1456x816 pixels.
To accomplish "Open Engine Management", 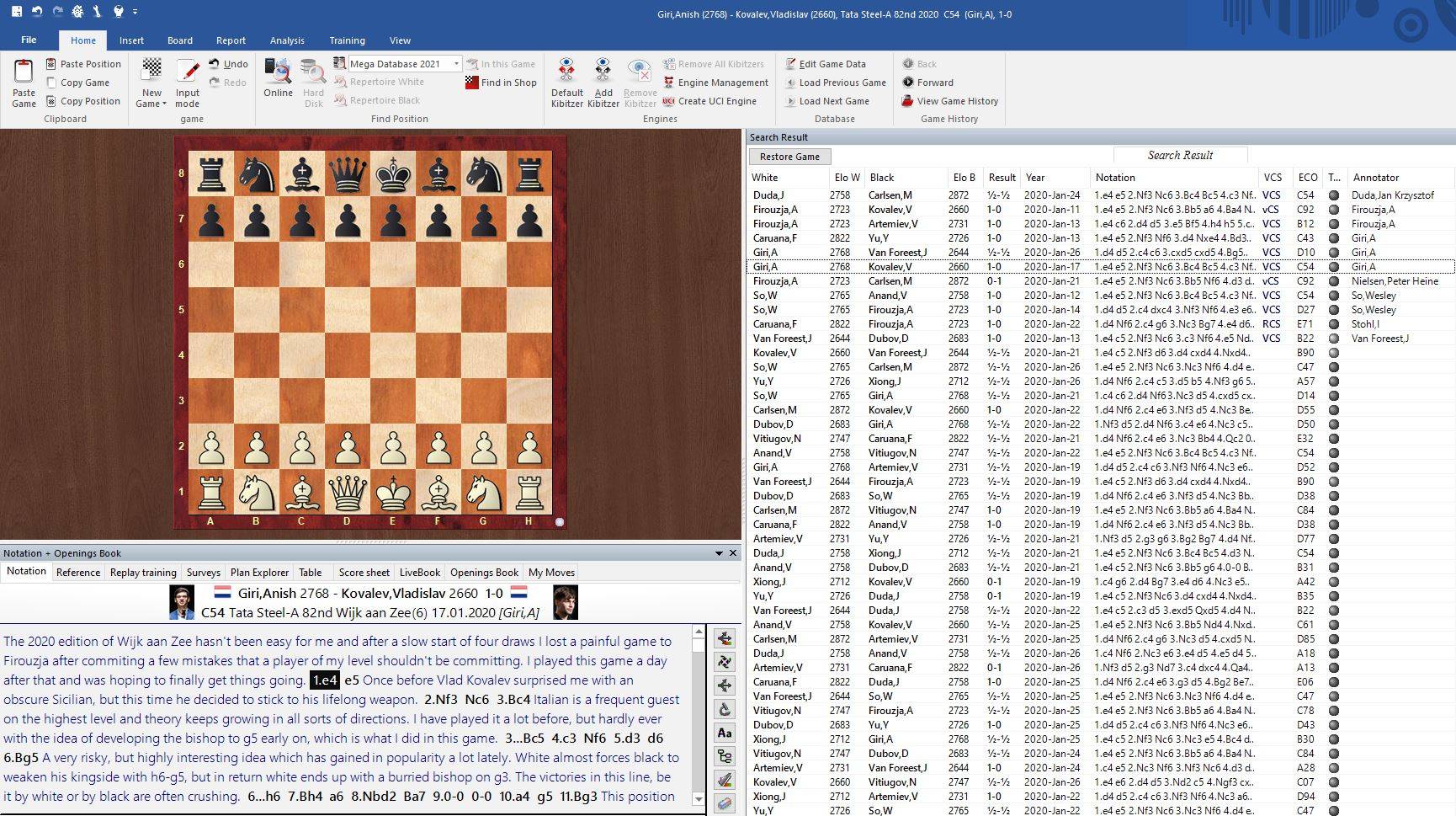I will coord(722,83).
